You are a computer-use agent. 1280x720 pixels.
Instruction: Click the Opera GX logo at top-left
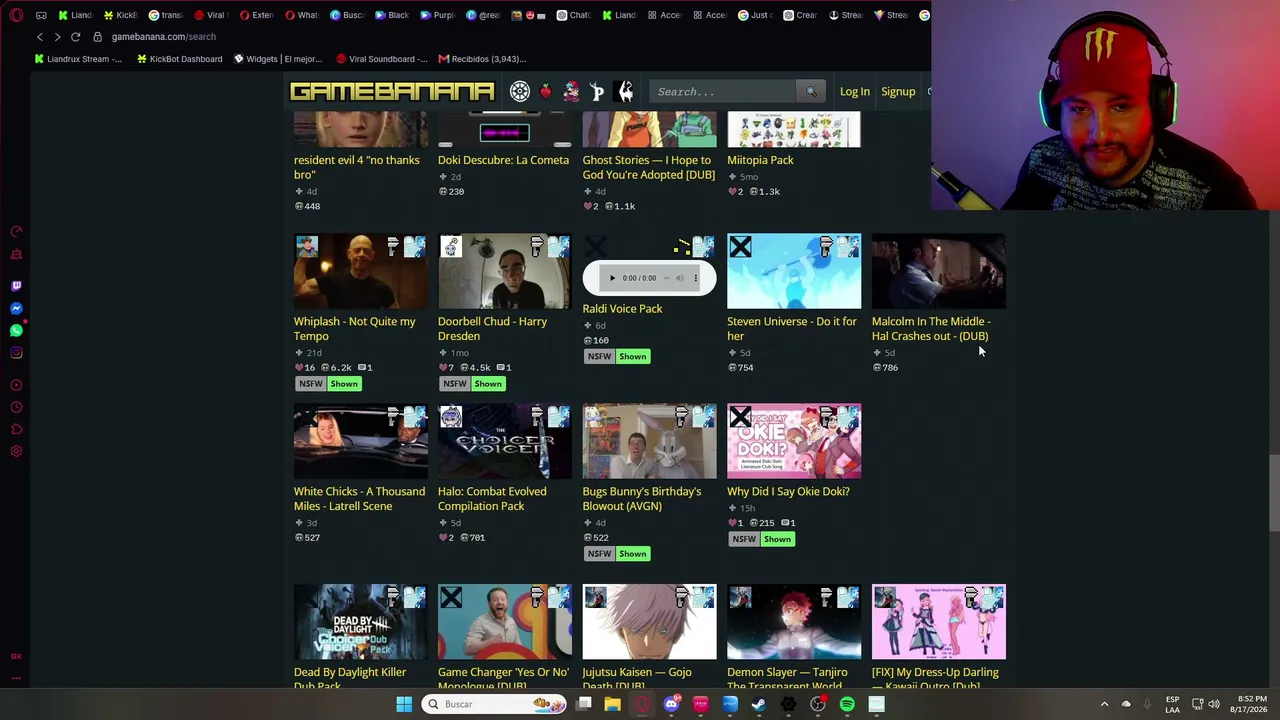click(15, 15)
